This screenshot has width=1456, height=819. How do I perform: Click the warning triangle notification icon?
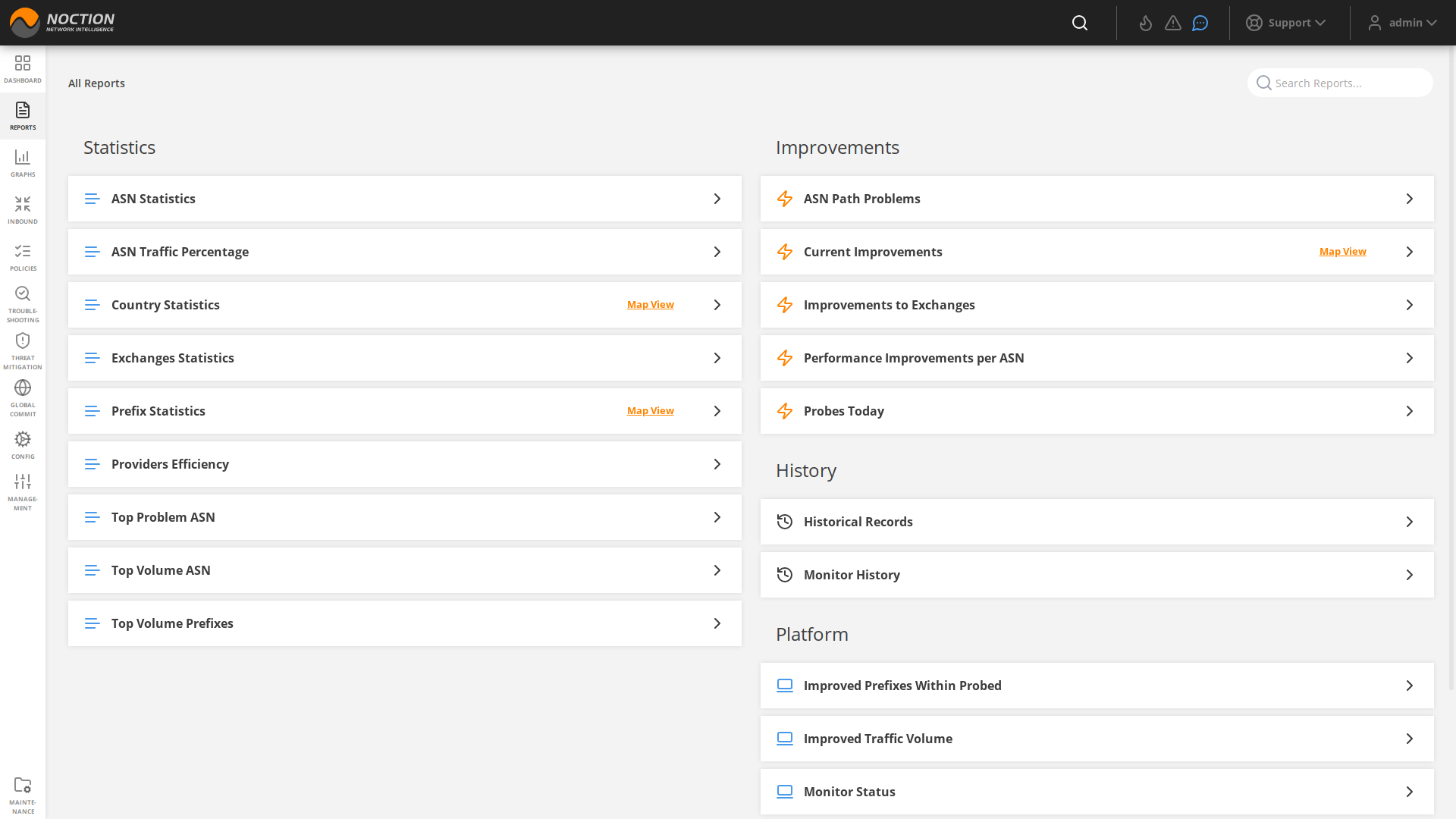(1172, 23)
